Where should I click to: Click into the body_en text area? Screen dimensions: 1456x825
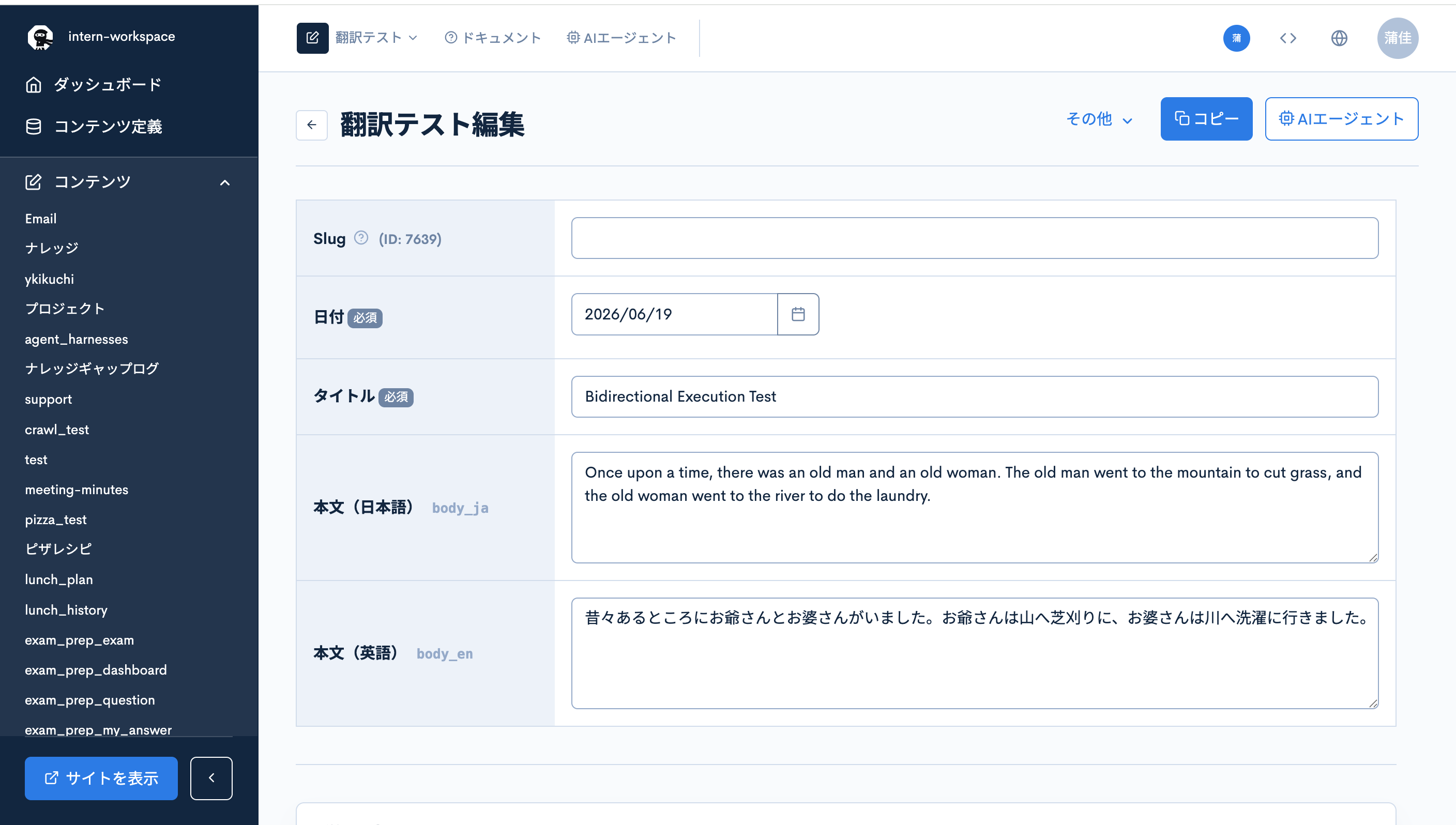(x=974, y=653)
